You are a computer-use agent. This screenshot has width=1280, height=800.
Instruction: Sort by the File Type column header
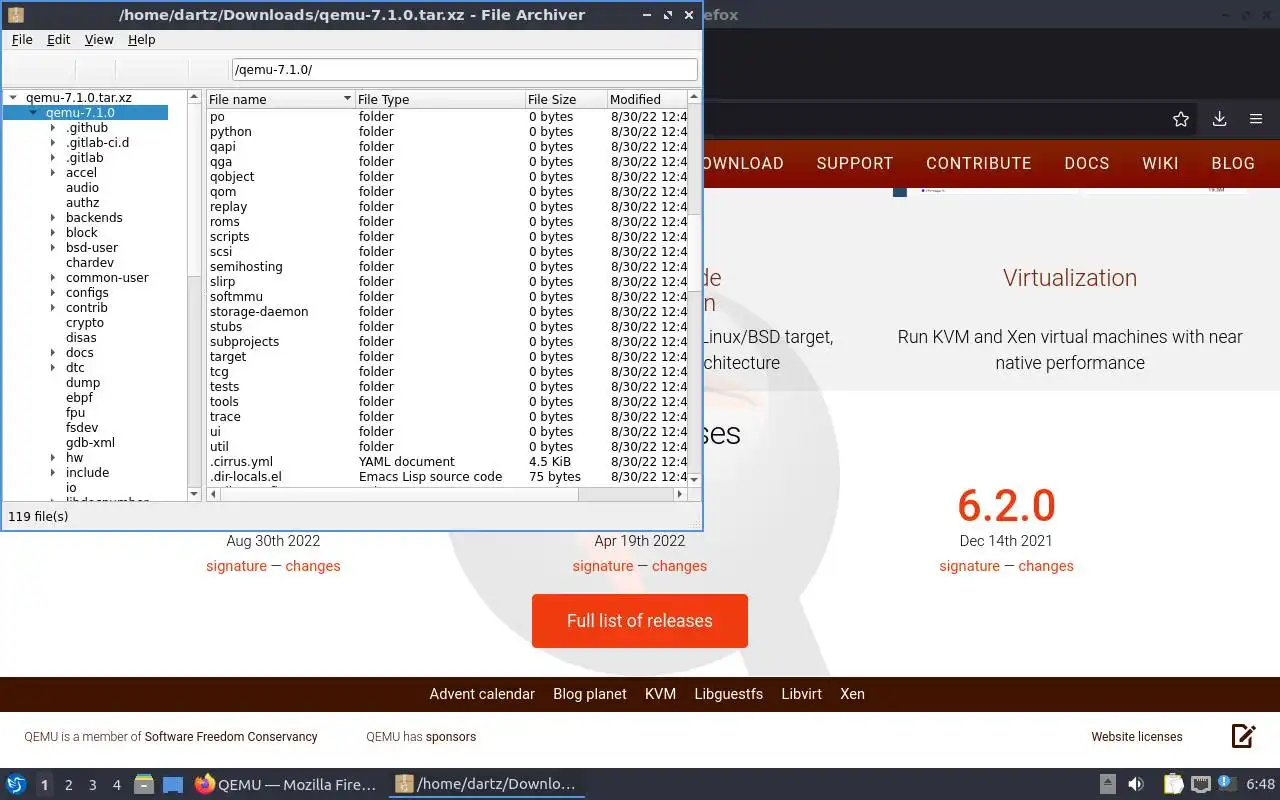(440, 99)
